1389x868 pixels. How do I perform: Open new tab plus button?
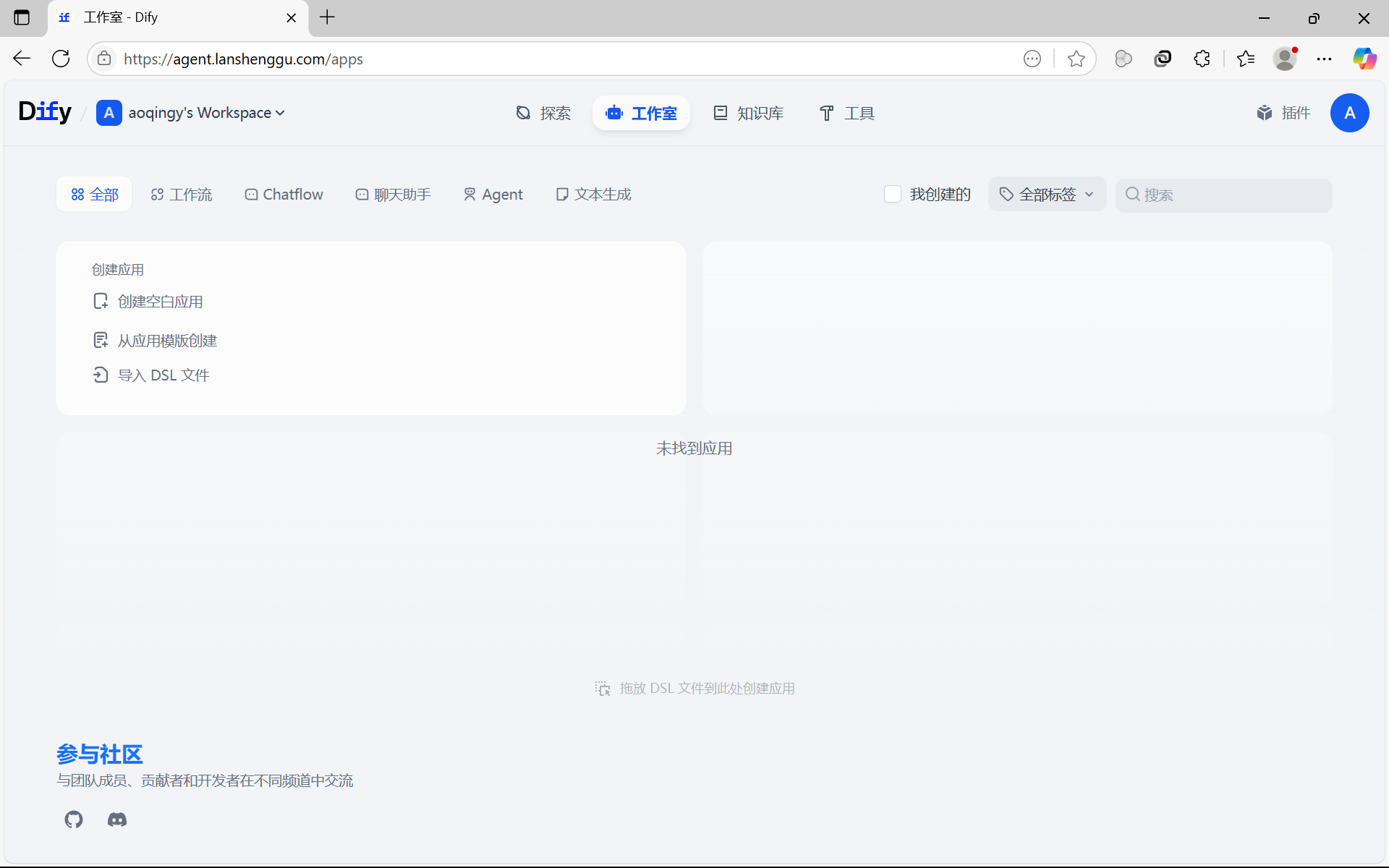coord(327,17)
